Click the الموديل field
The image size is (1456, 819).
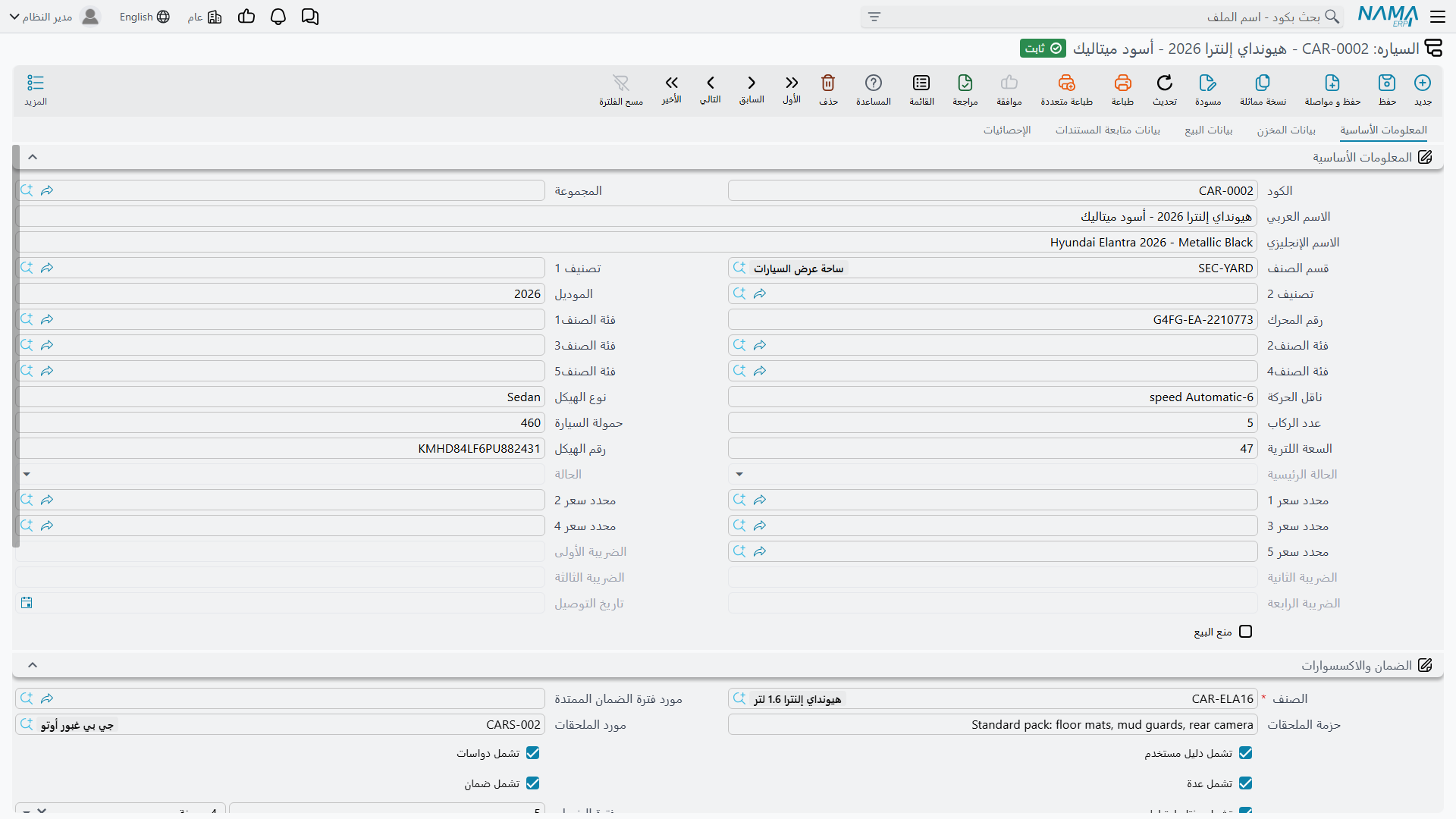tap(280, 293)
